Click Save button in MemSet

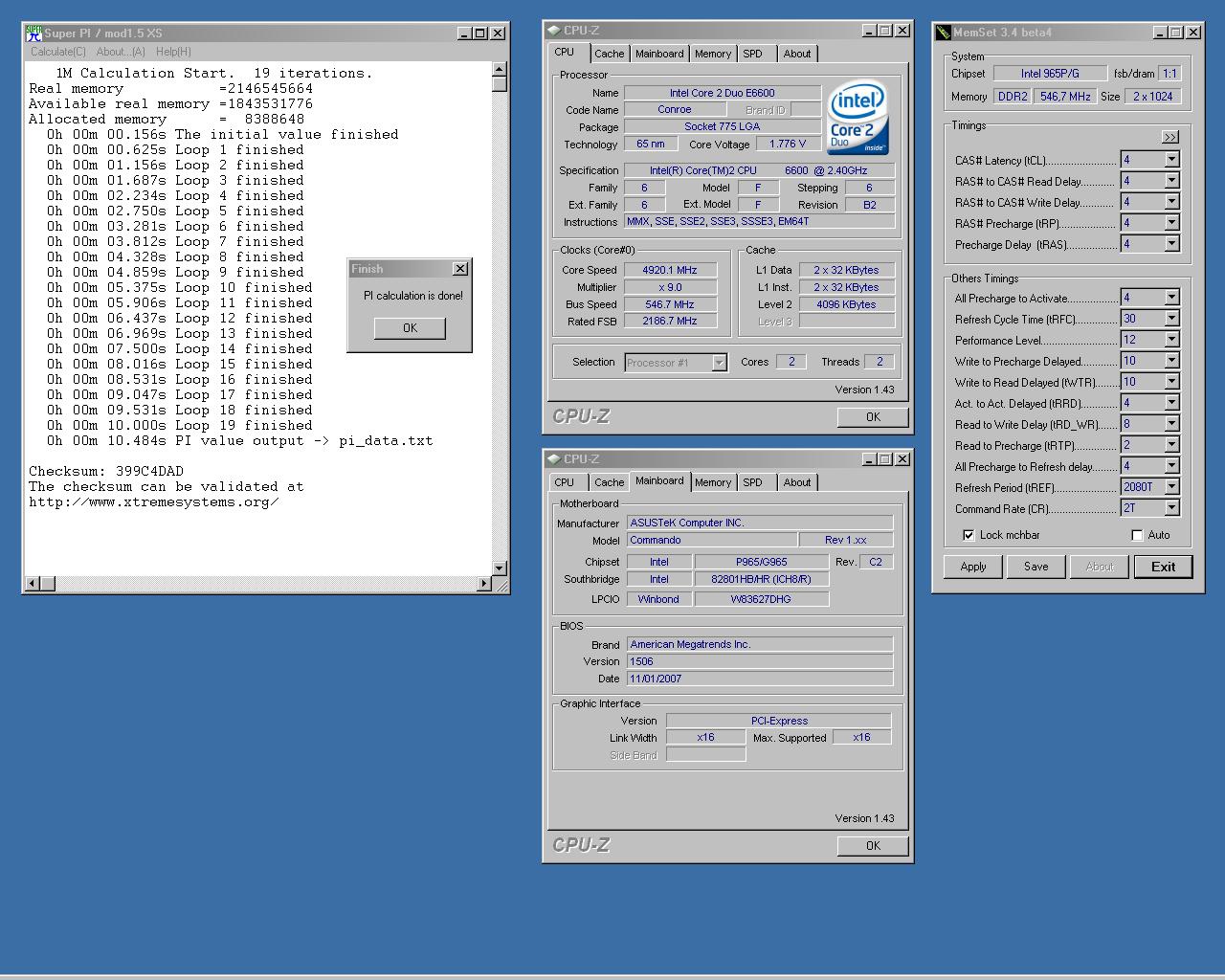coord(1036,567)
